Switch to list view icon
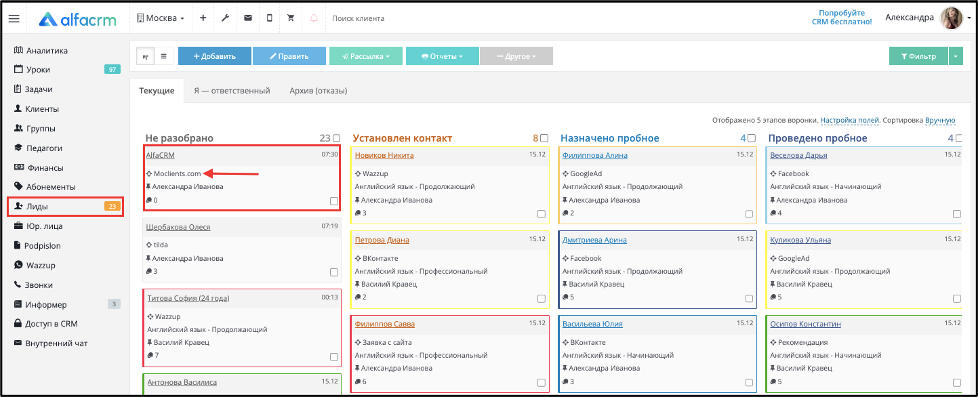The height and width of the screenshot is (397, 979). [164, 56]
